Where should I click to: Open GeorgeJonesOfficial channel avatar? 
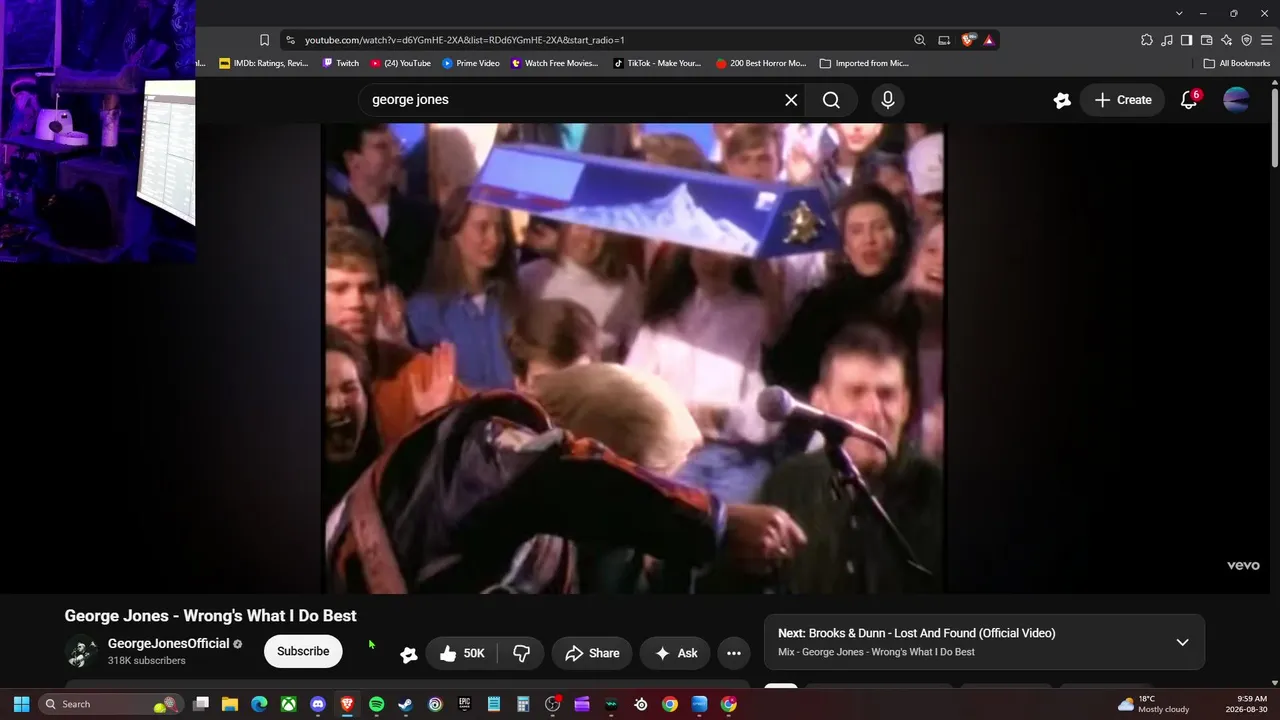81,652
